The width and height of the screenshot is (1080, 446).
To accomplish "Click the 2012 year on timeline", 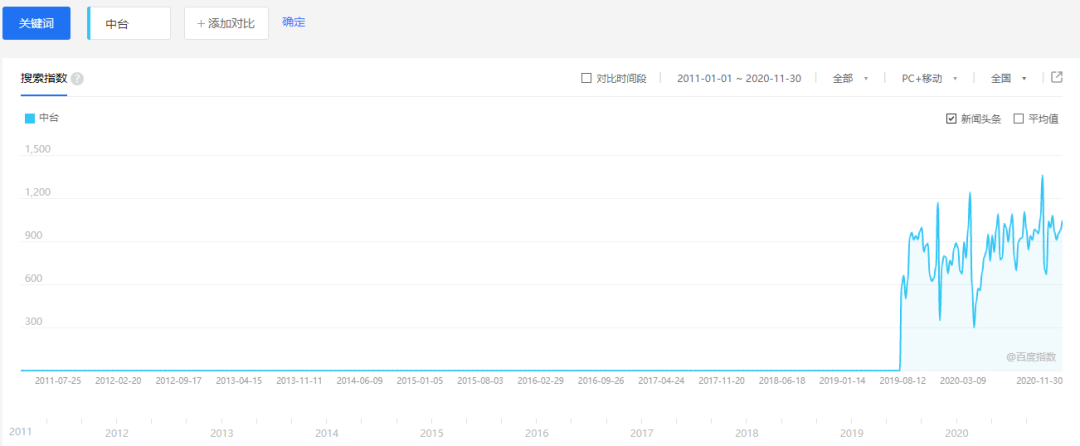I will tap(116, 434).
